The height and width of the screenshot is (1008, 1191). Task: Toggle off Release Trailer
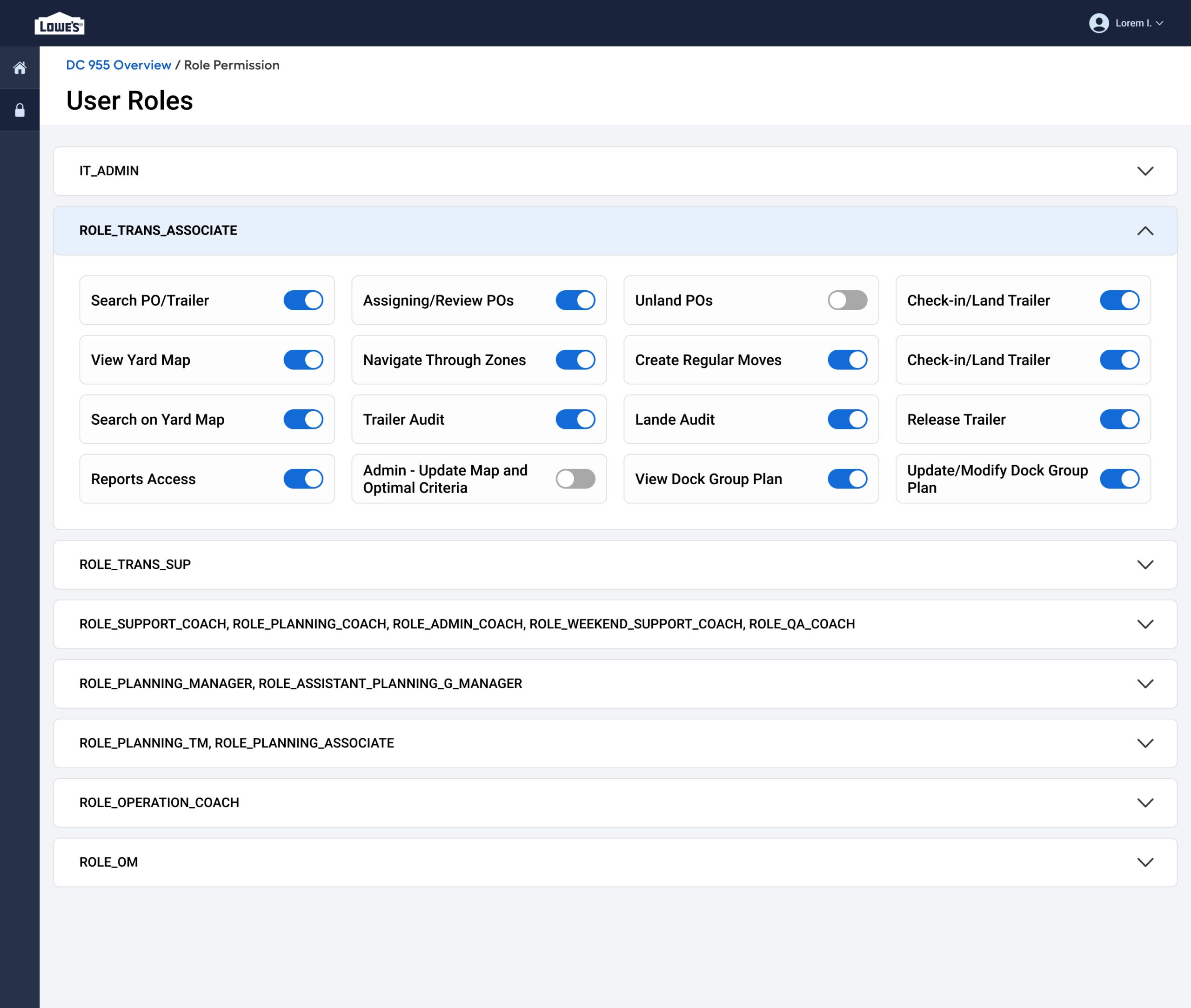click(1119, 419)
